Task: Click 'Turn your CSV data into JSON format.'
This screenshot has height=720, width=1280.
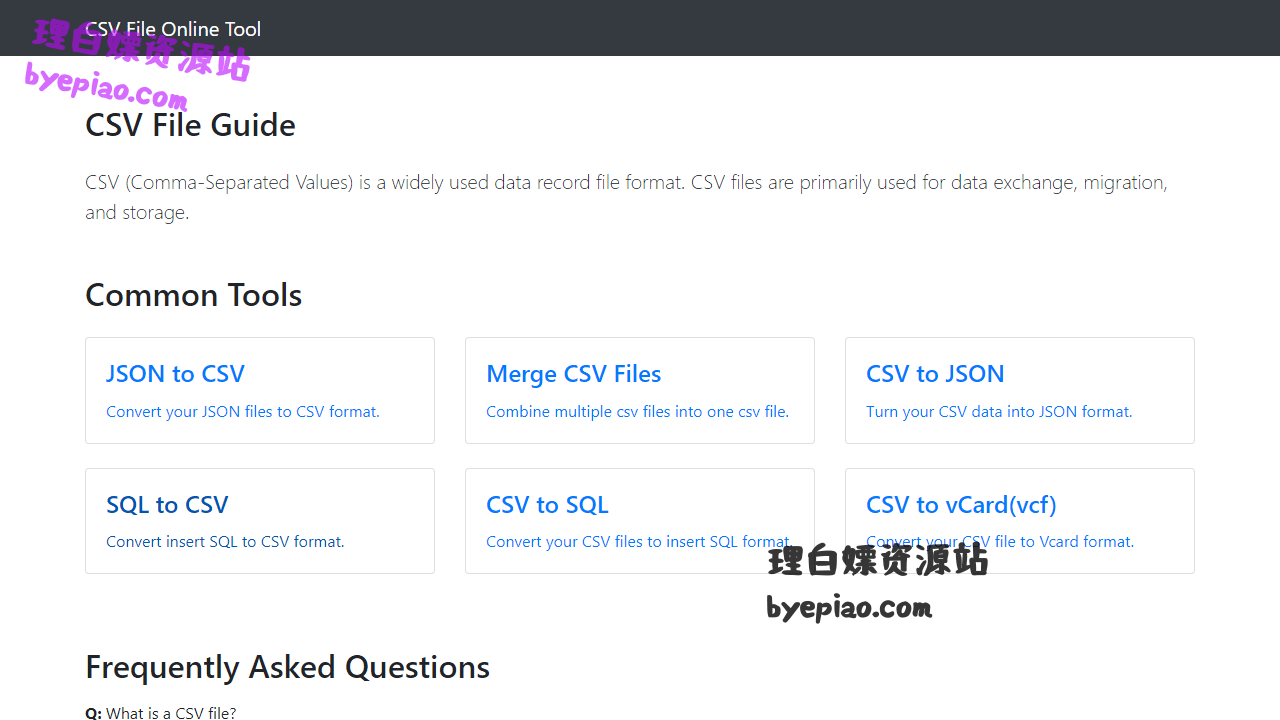Action: click(999, 411)
